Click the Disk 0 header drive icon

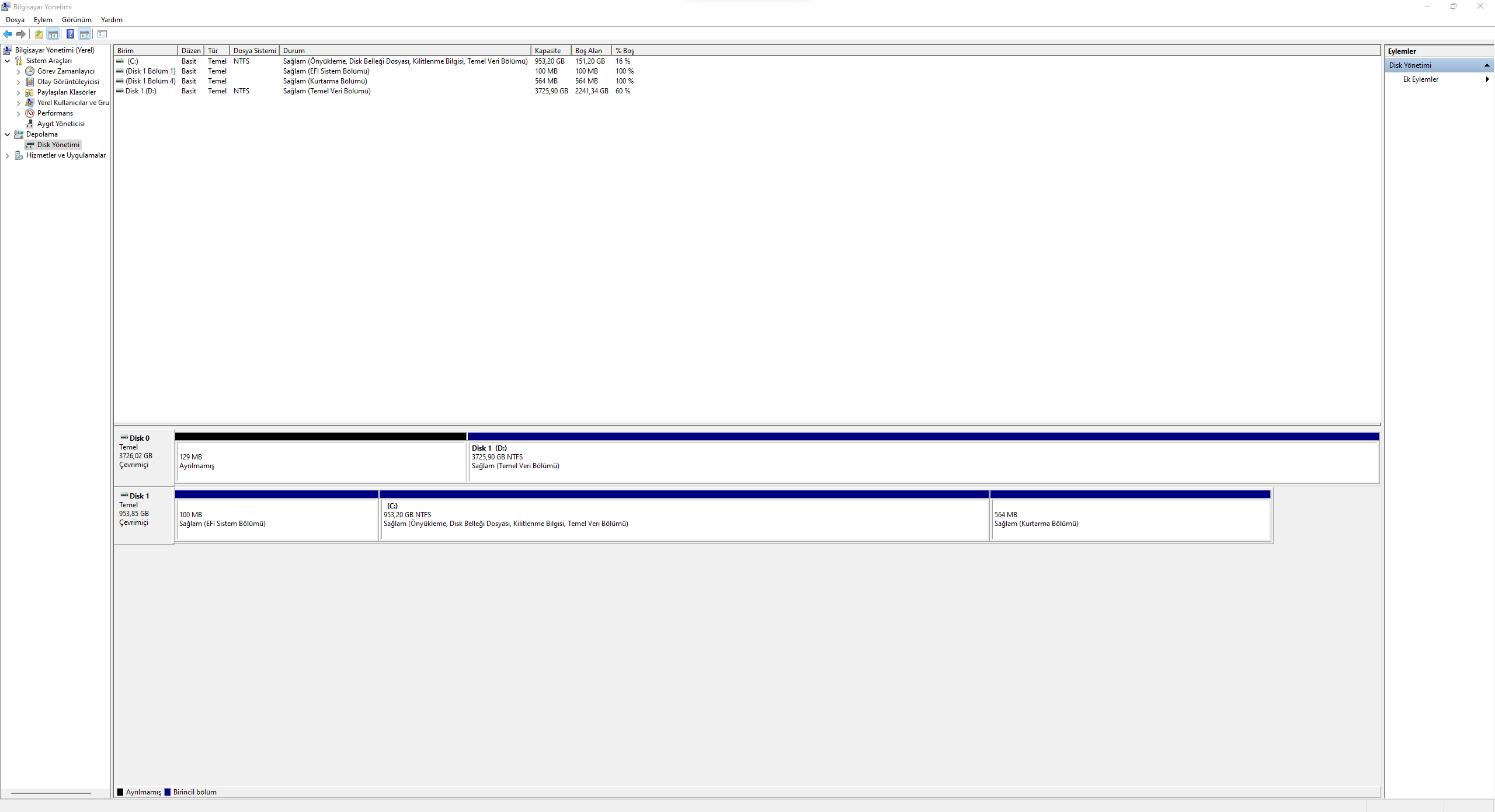[x=124, y=437]
